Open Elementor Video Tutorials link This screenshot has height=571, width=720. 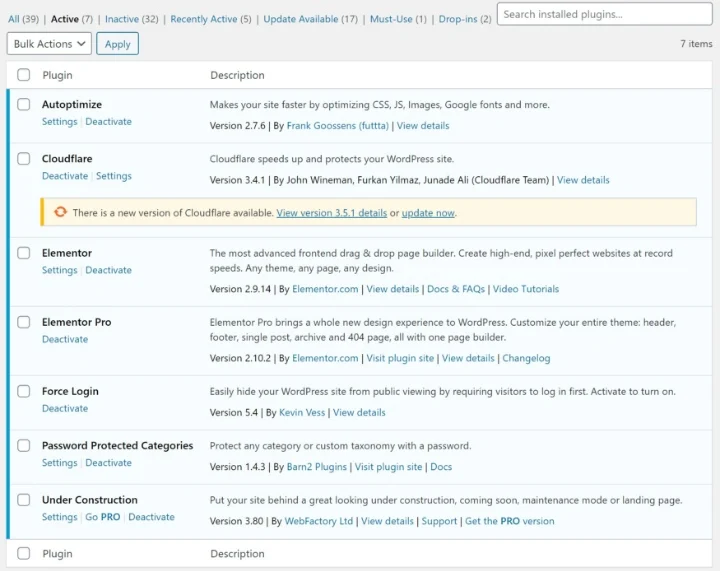pyautogui.click(x=525, y=289)
